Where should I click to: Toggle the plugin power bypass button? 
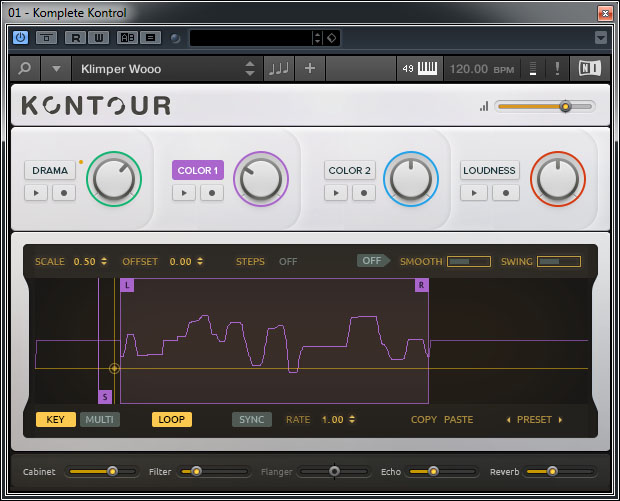pyautogui.click(x=21, y=38)
